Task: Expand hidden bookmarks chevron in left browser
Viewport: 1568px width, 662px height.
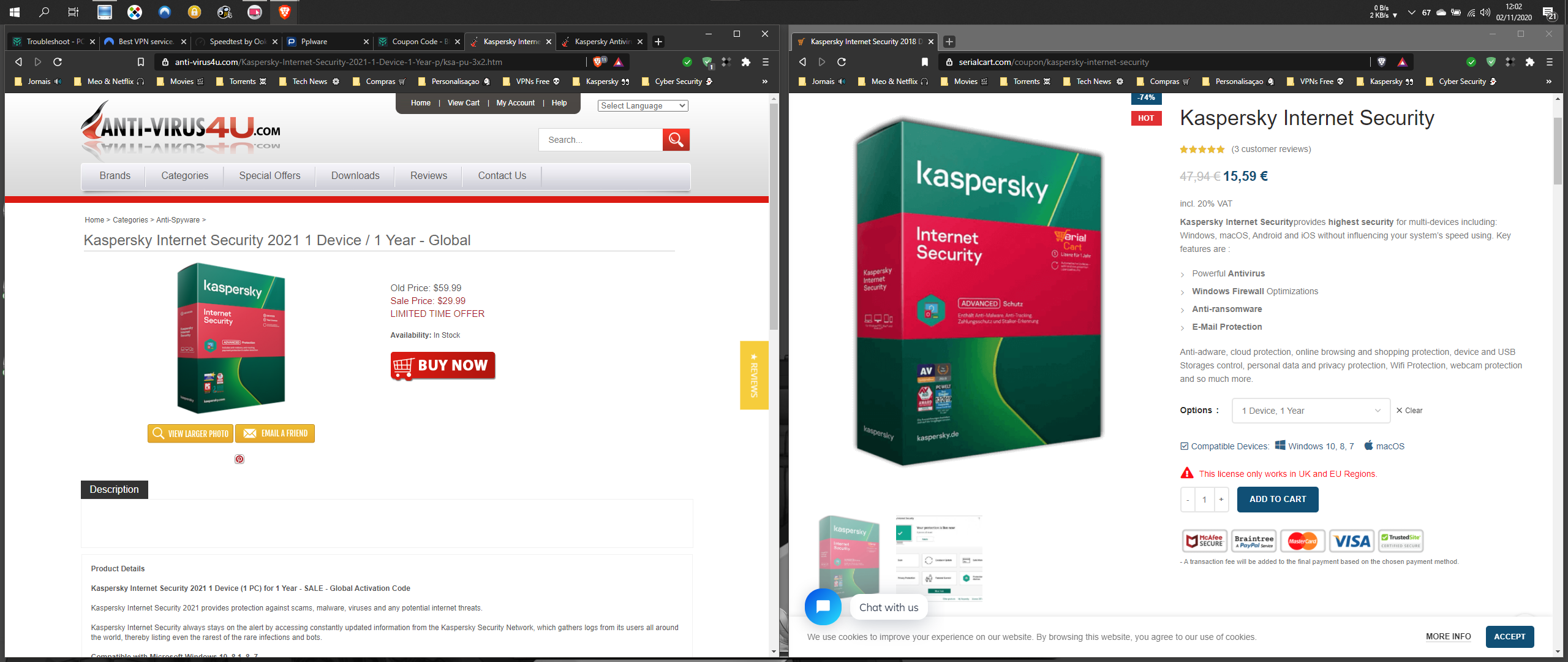Action: (764, 82)
